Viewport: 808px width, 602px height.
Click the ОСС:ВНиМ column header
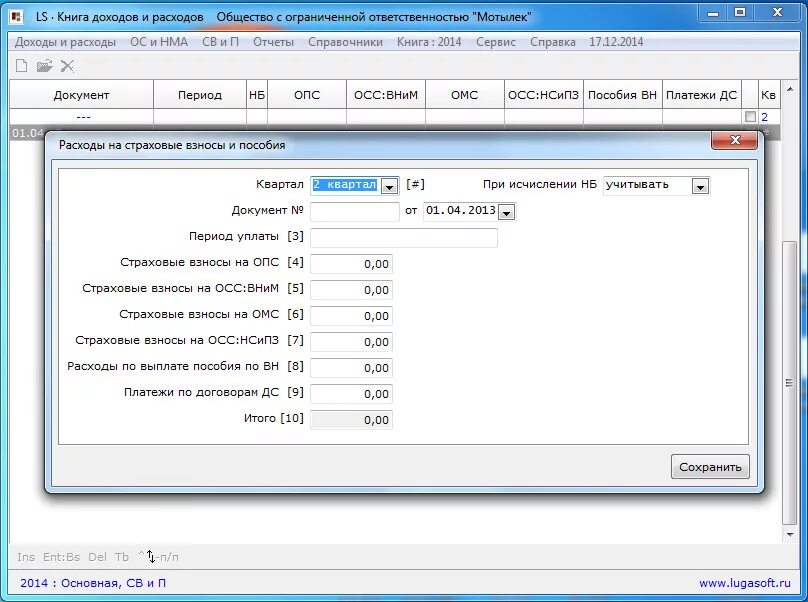386,95
